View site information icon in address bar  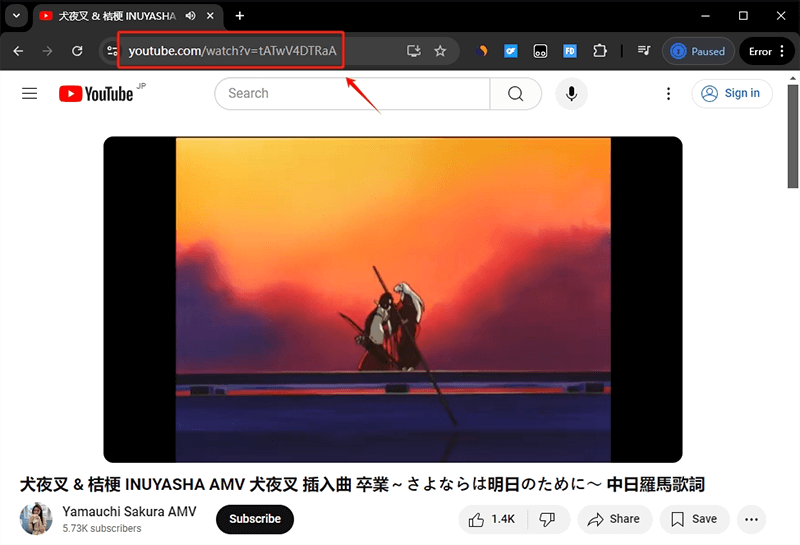[111, 51]
